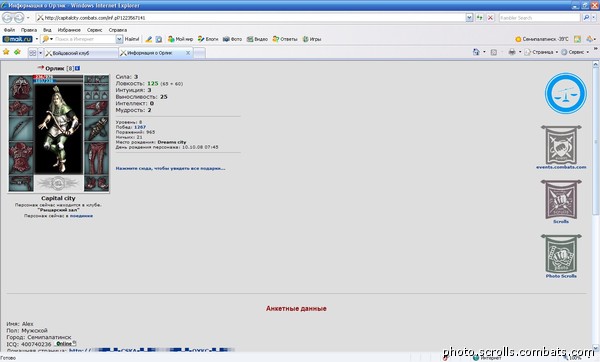This screenshot has height=362, width=600.
Task: Open the search provider dropdown arrow
Action: pos(594,18)
